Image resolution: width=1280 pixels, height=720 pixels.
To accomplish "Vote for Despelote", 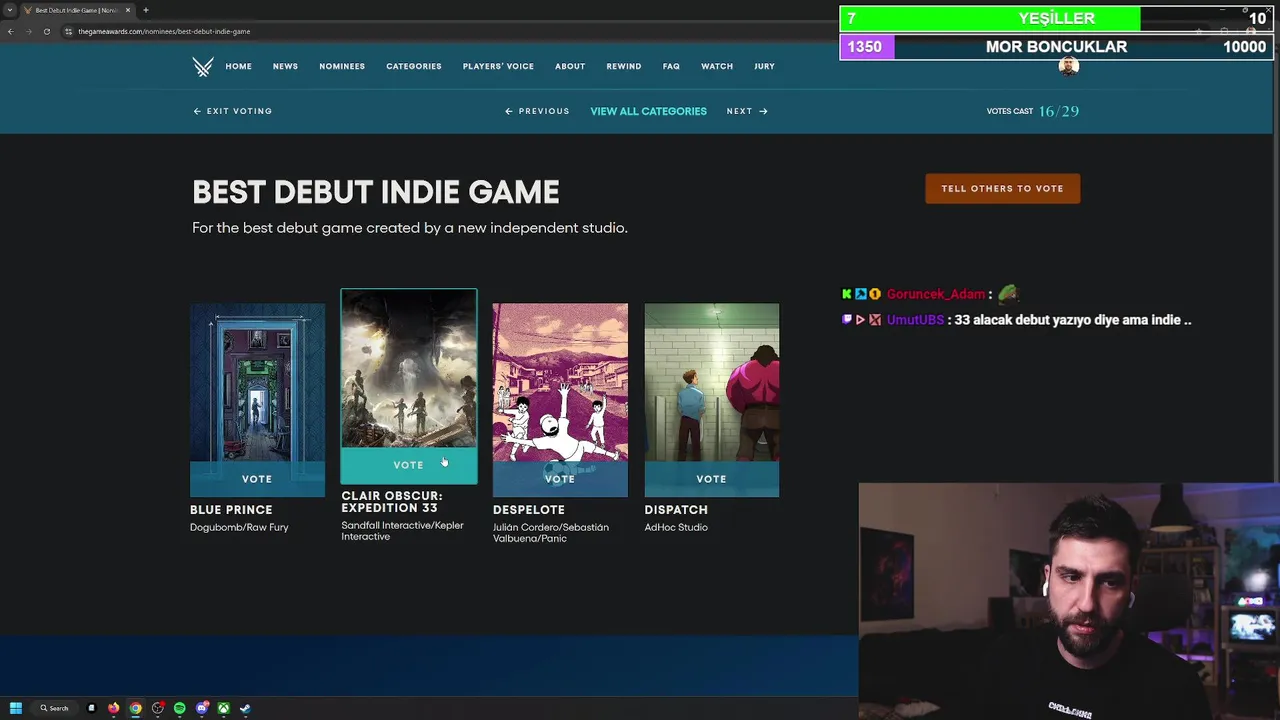I will pos(560,479).
